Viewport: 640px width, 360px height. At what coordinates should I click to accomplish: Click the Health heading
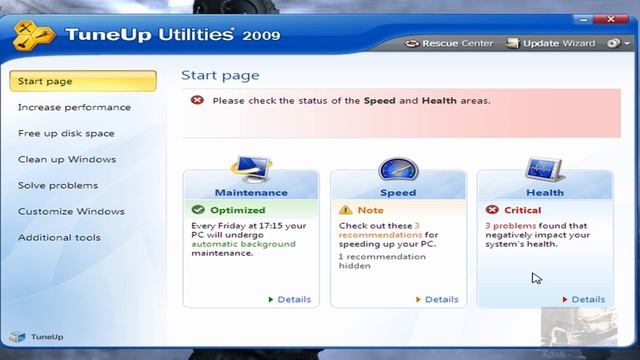tap(545, 193)
